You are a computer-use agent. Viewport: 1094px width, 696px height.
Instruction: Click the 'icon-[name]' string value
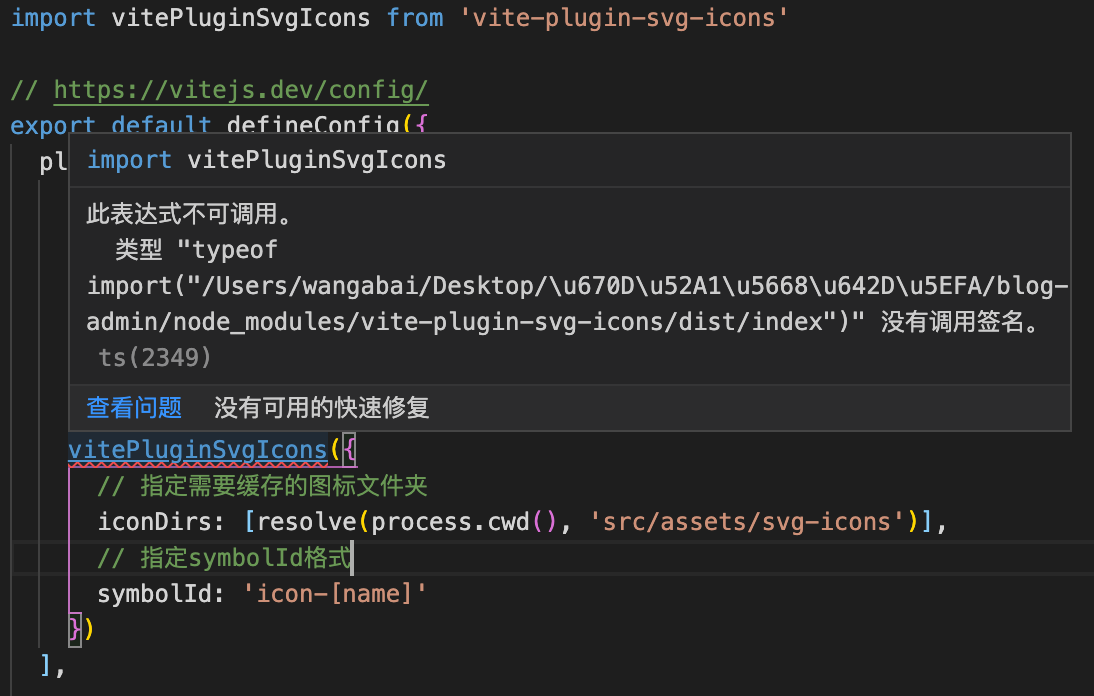(x=334, y=593)
